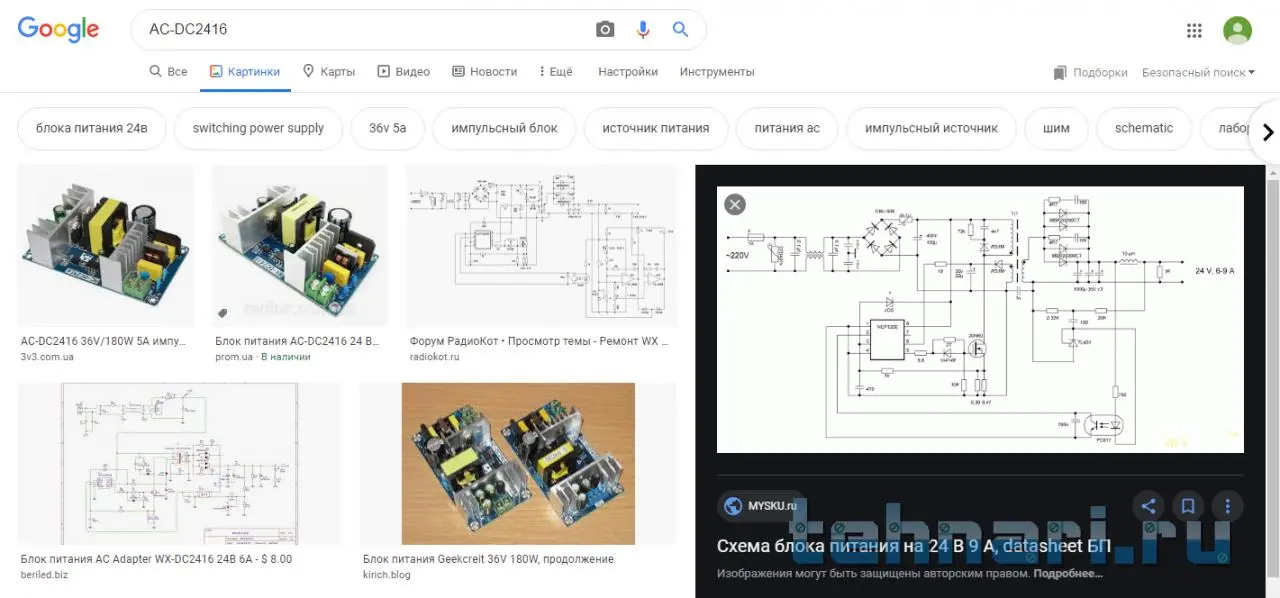
Task: Filter by chip импульсный источник
Action: (931, 128)
